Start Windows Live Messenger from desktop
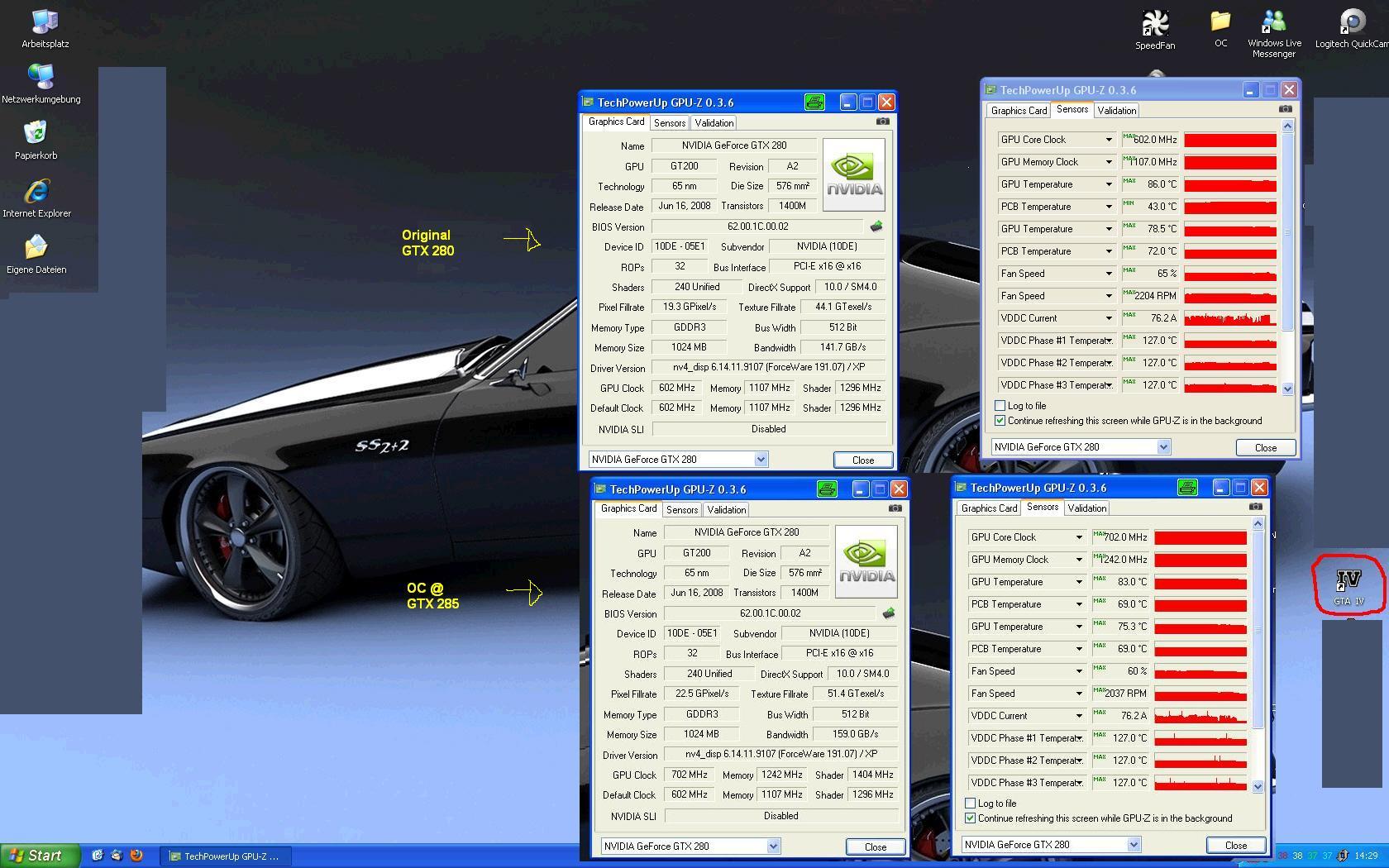Viewport: 1389px width, 868px height. click(1274, 33)
